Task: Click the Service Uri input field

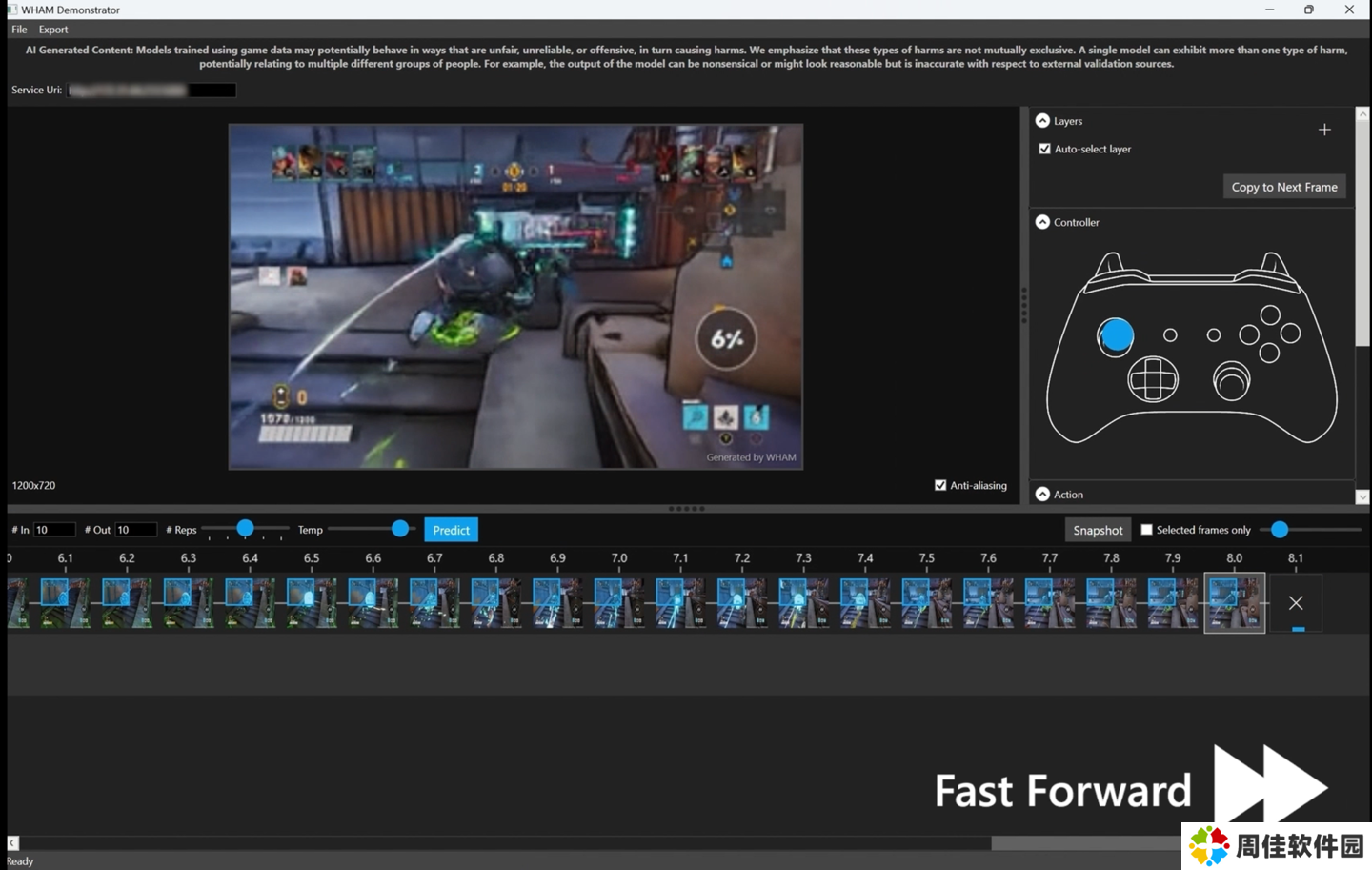Action: pyautogui.click(x=151, y=91)
